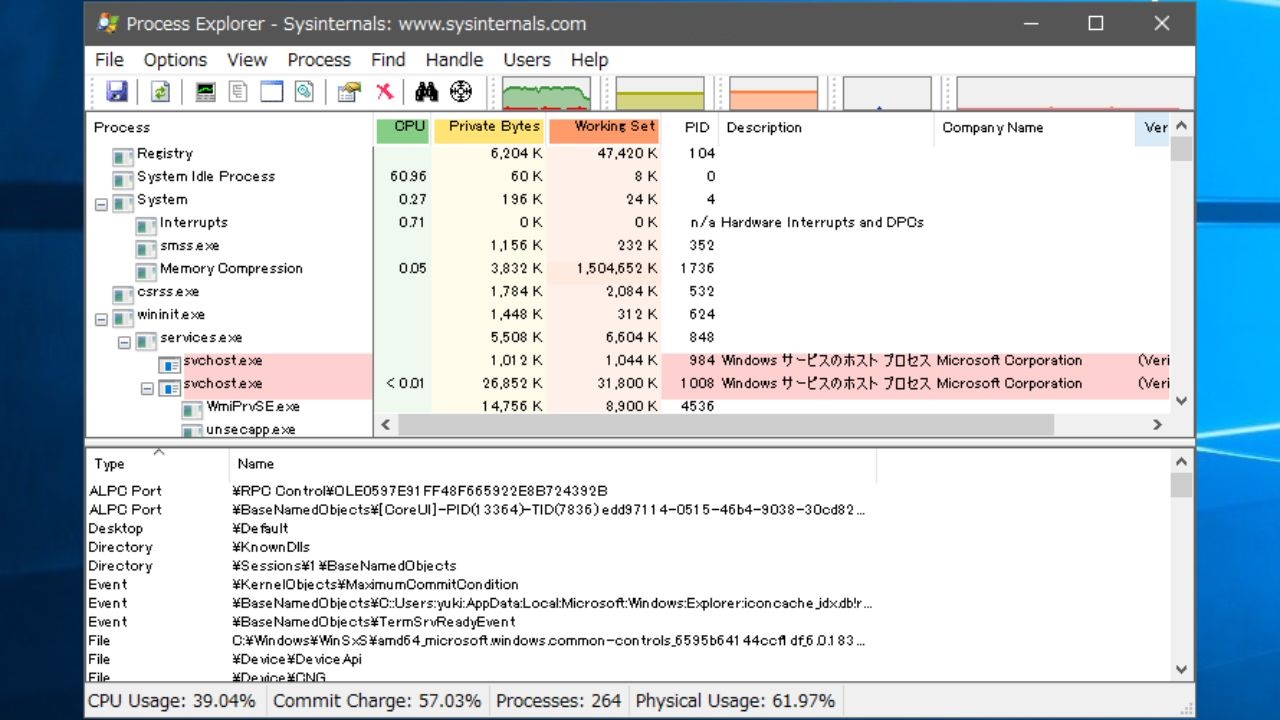Click the unsecapp.exe process icon
This screenshot has width=1280, height=720.
tap(192, 431)
